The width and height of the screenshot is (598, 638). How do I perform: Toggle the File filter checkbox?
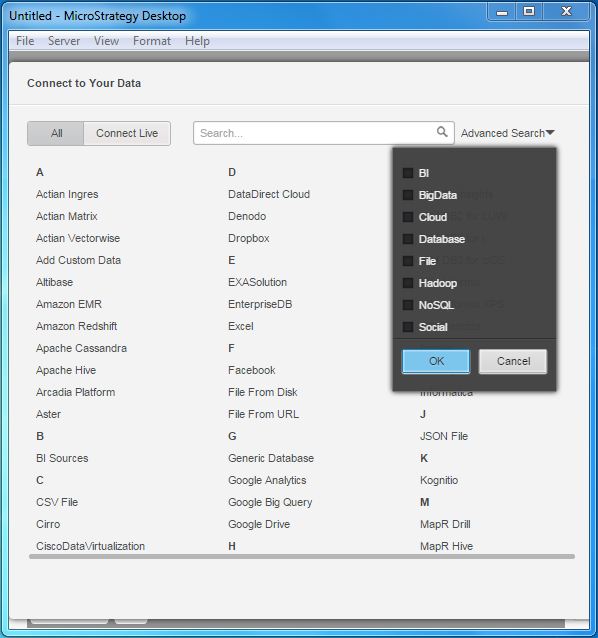coord(408,261)
